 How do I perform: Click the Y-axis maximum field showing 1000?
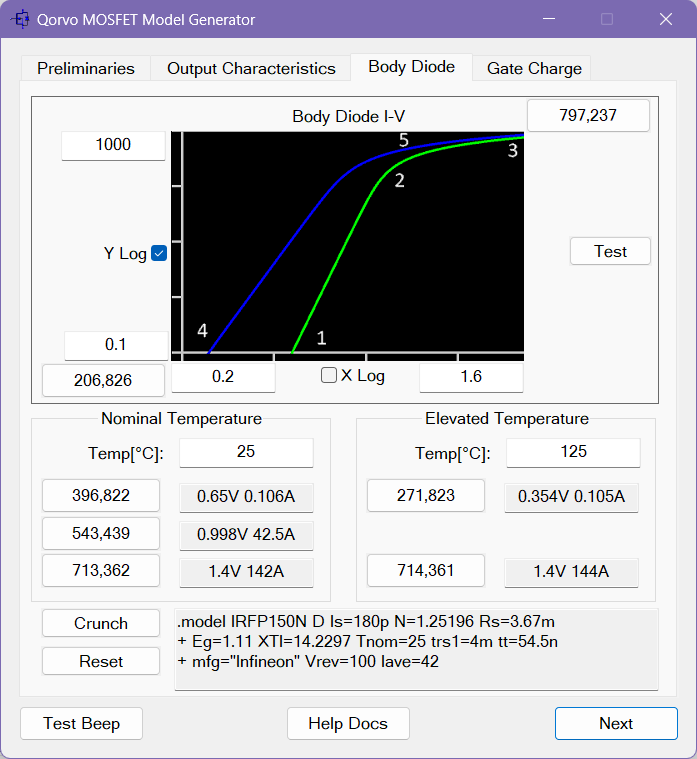pyautogui.click(x=113, y=145)
